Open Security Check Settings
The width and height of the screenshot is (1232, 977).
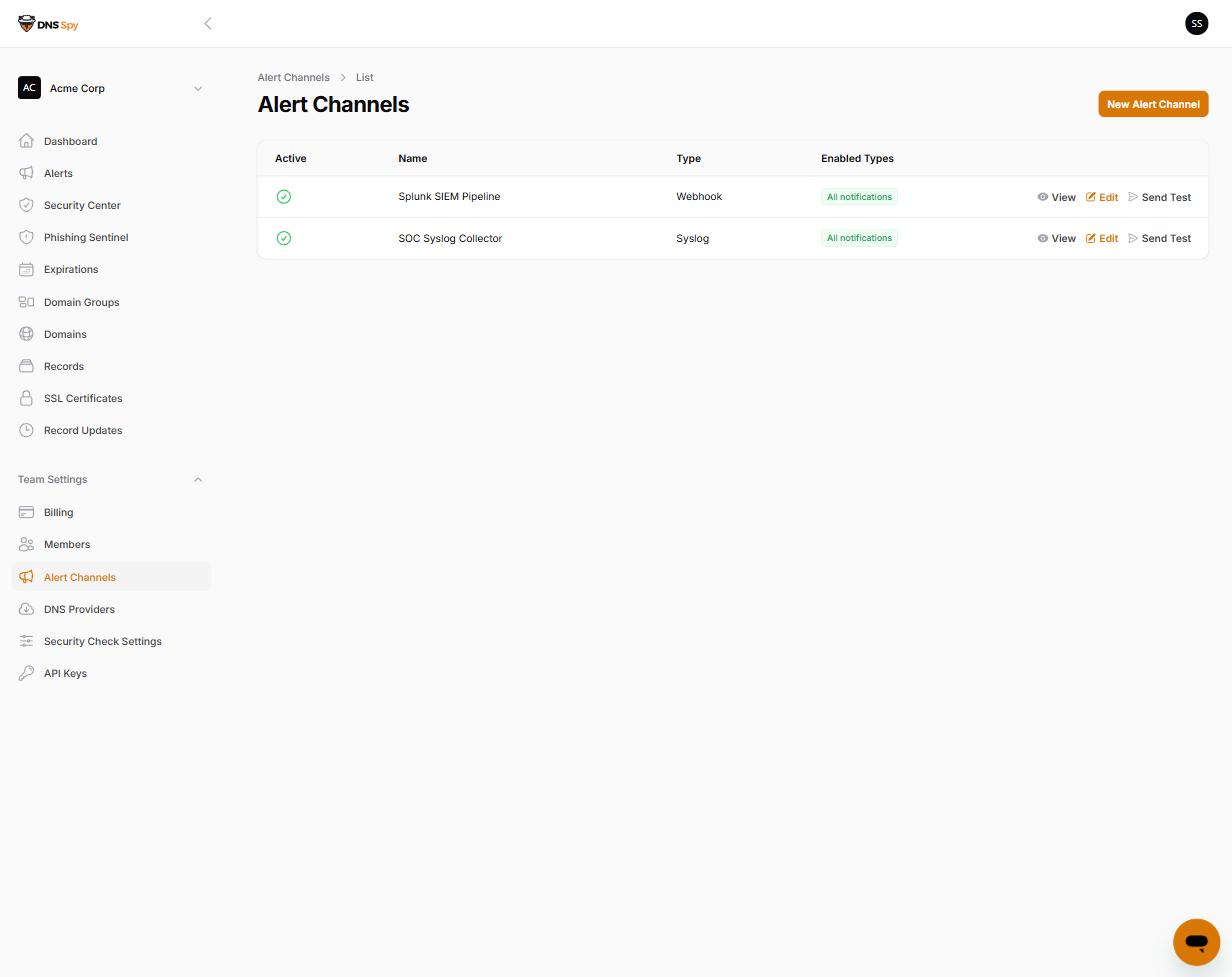tap(111, 641)
